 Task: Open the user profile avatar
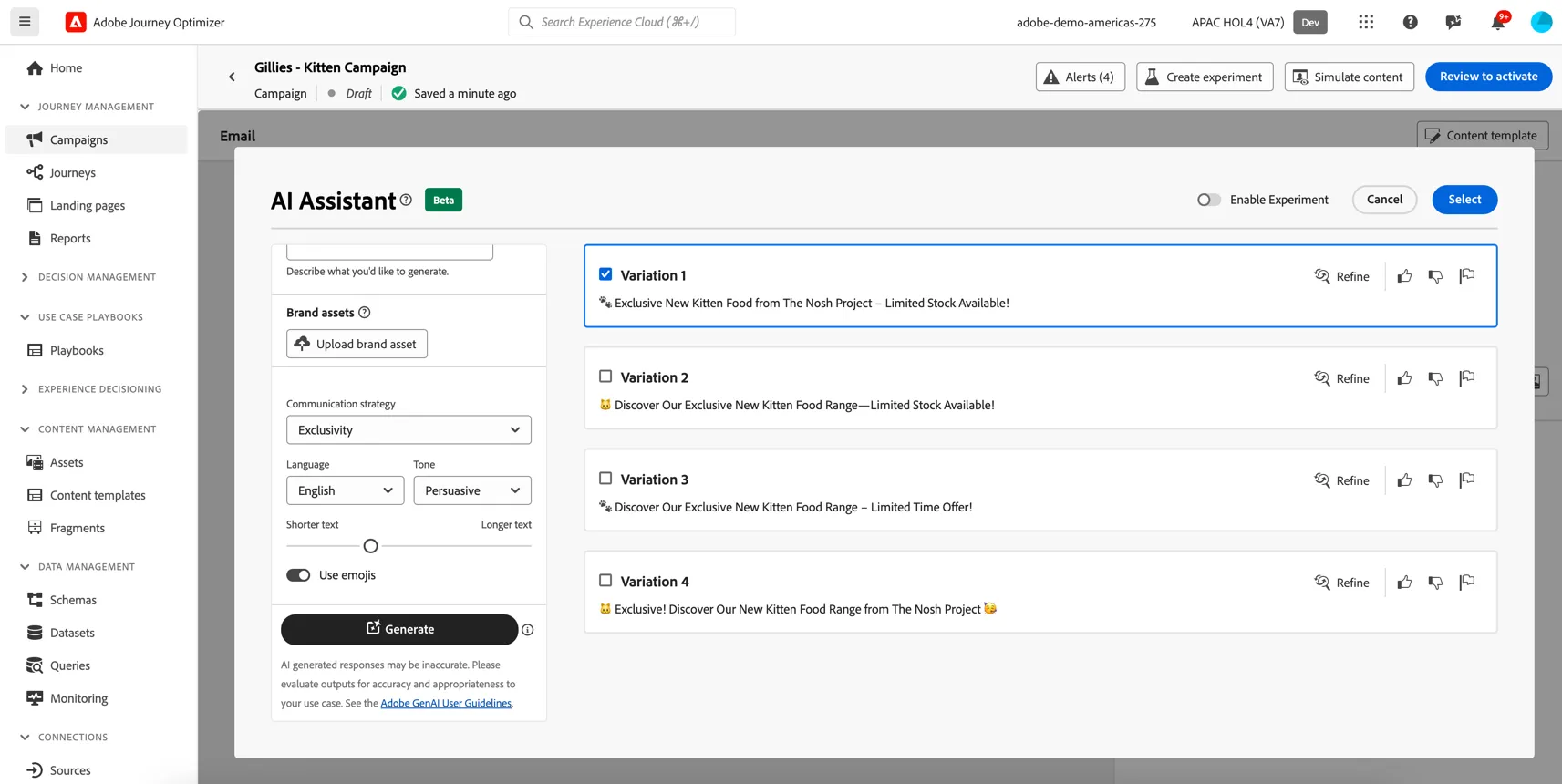point(1541,22)
